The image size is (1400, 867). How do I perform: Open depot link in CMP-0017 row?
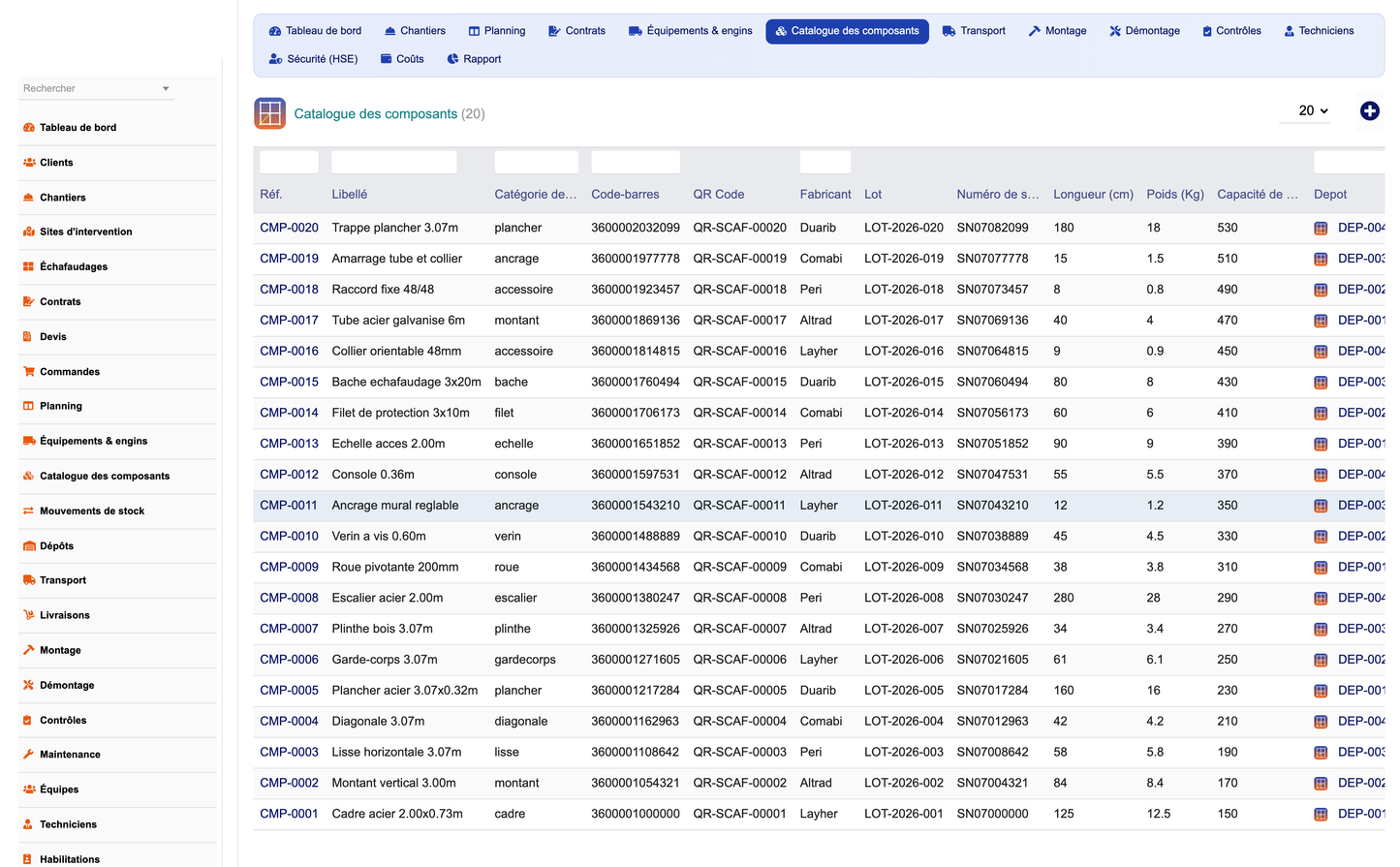click(1360, 320)
